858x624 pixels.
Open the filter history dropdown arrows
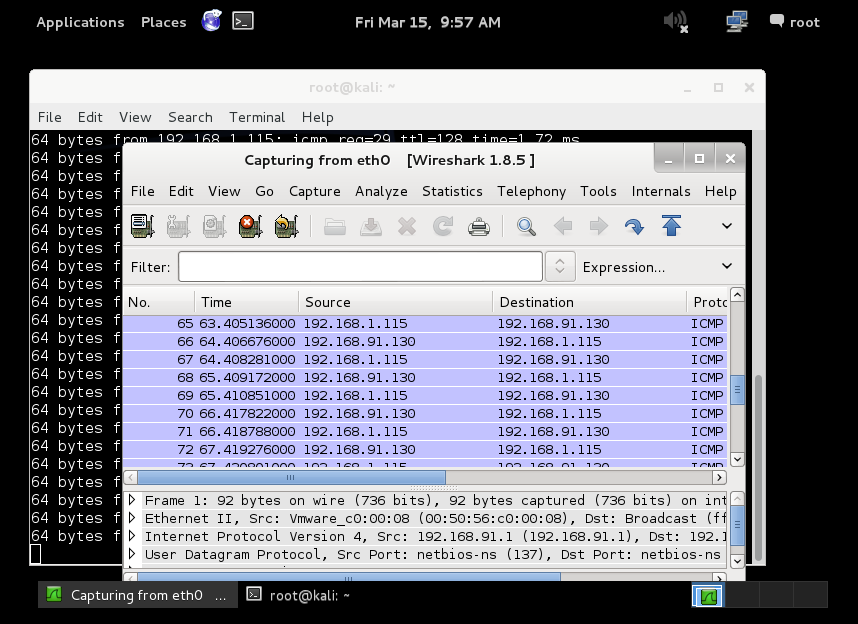(560, 267)
